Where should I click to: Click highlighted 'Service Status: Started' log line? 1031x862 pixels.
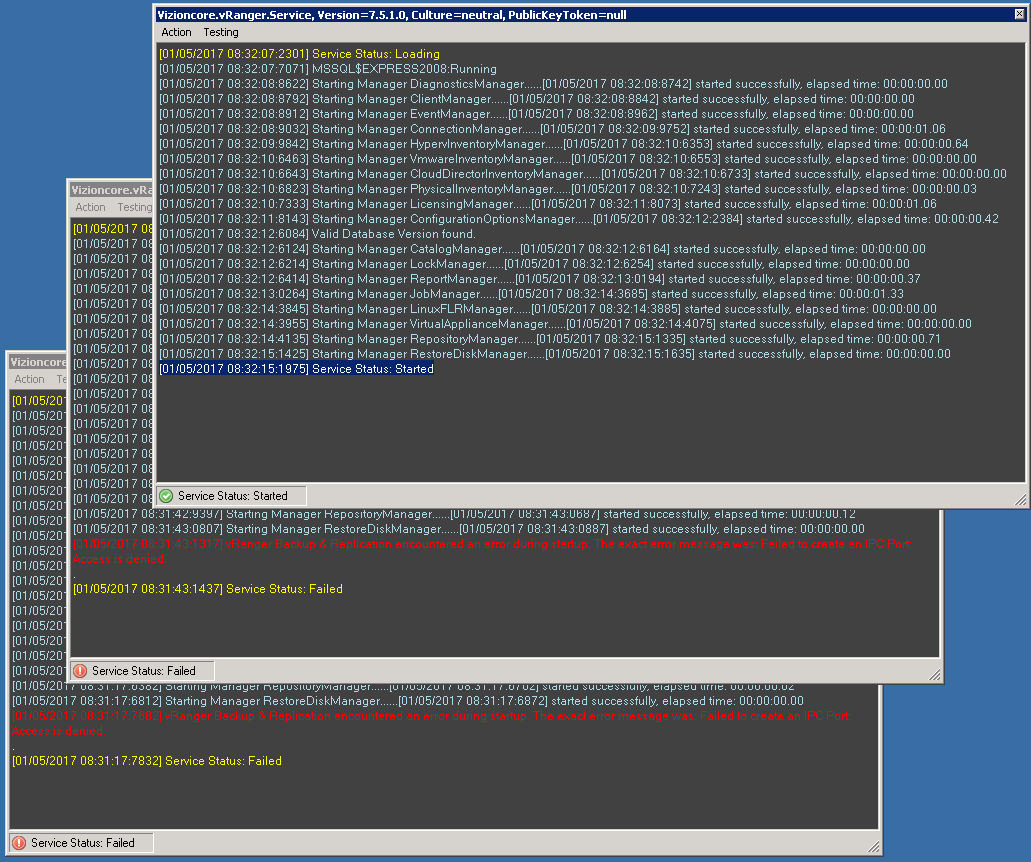coord(296,369)
